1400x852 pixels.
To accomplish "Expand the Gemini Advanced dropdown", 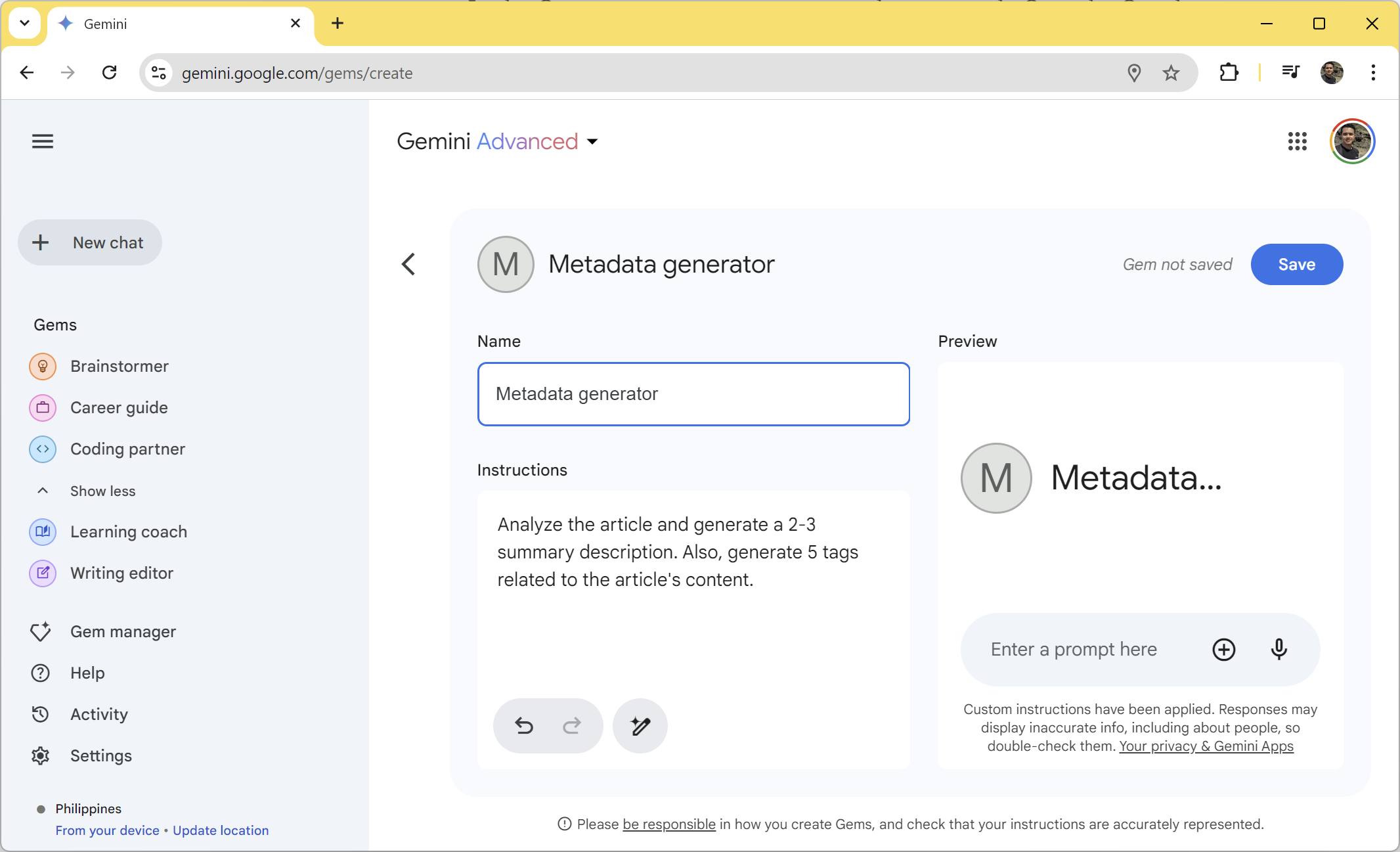I will click(594, 142).
